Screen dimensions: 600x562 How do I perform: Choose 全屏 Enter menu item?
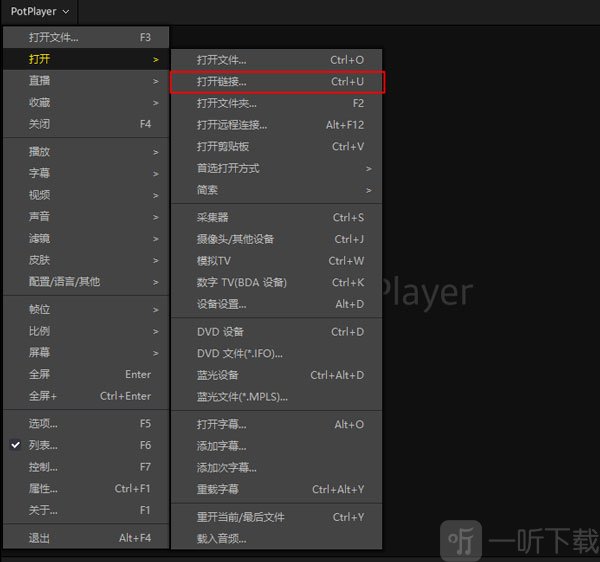click(x=86, y=374)
